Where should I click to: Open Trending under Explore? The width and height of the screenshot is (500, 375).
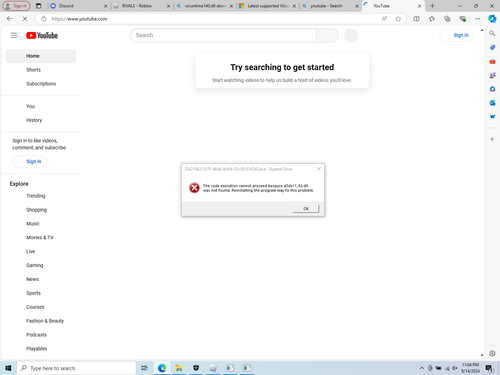(x=41, y=196)
